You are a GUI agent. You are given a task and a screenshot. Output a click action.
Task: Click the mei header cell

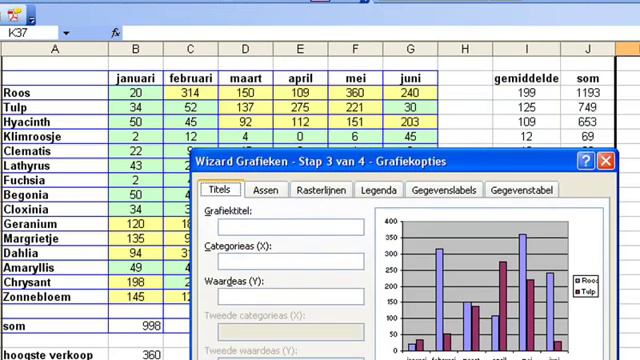point(356,78)
